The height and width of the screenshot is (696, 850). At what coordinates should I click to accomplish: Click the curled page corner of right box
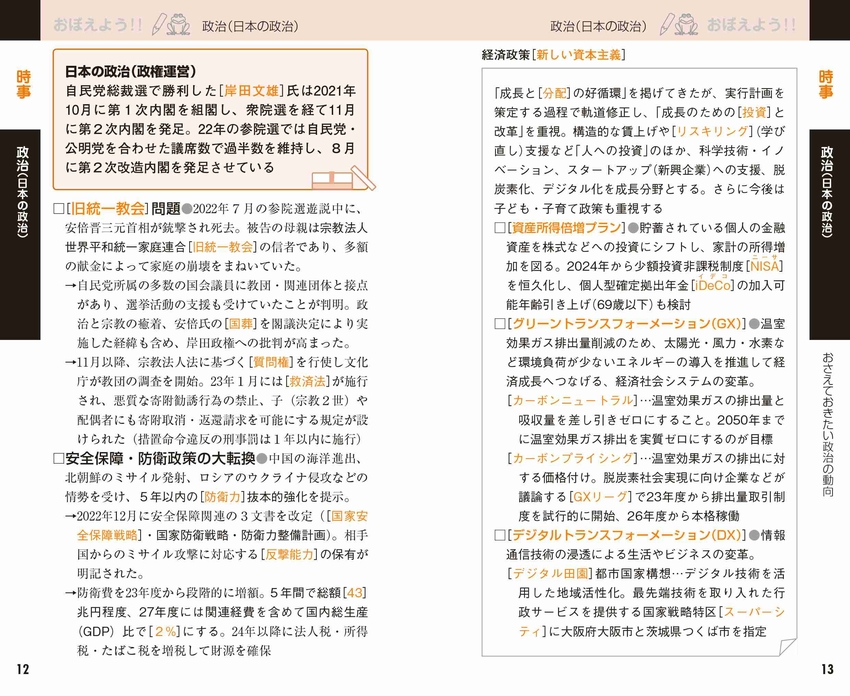787,647
